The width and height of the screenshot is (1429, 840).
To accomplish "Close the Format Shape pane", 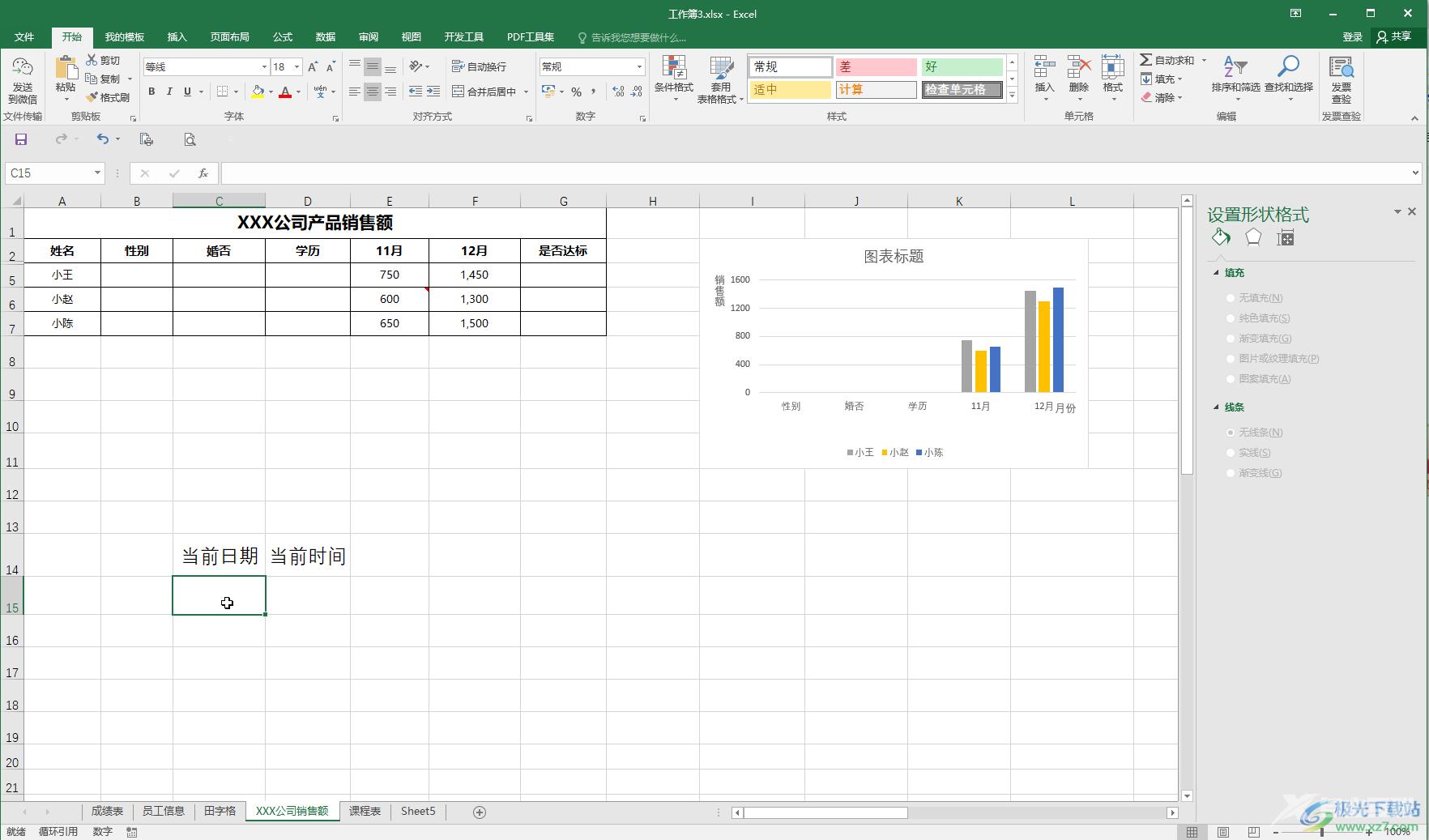I will point(1412,211).
